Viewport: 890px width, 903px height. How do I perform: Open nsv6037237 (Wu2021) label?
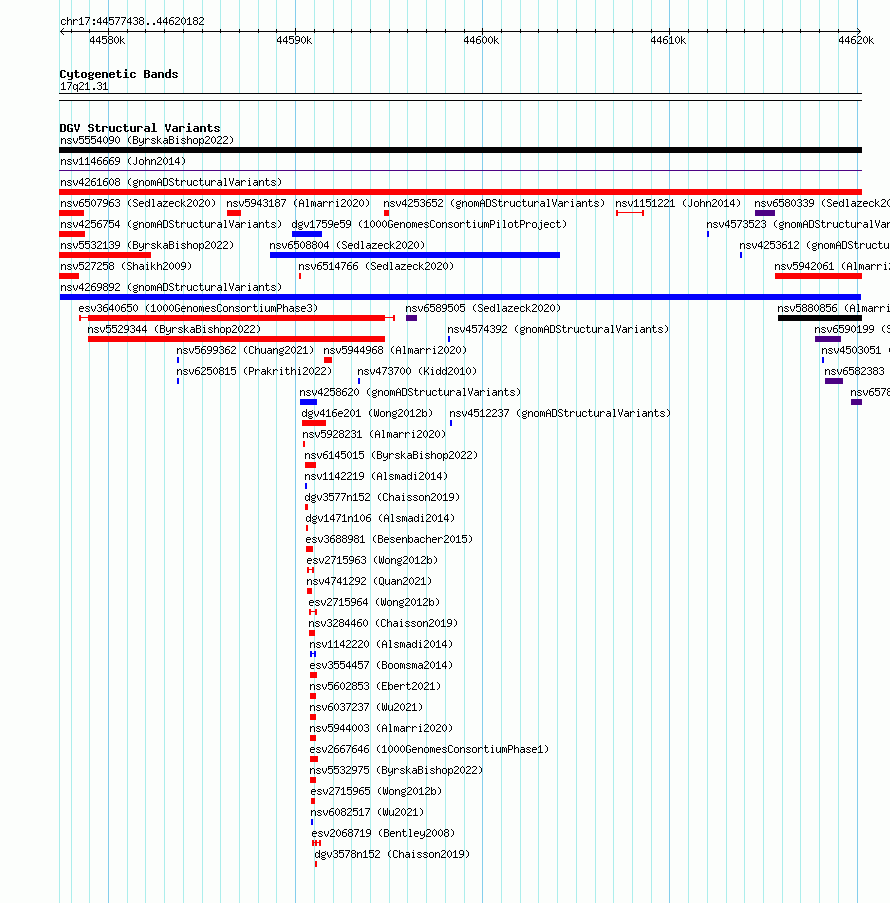(x=366, y=708)
